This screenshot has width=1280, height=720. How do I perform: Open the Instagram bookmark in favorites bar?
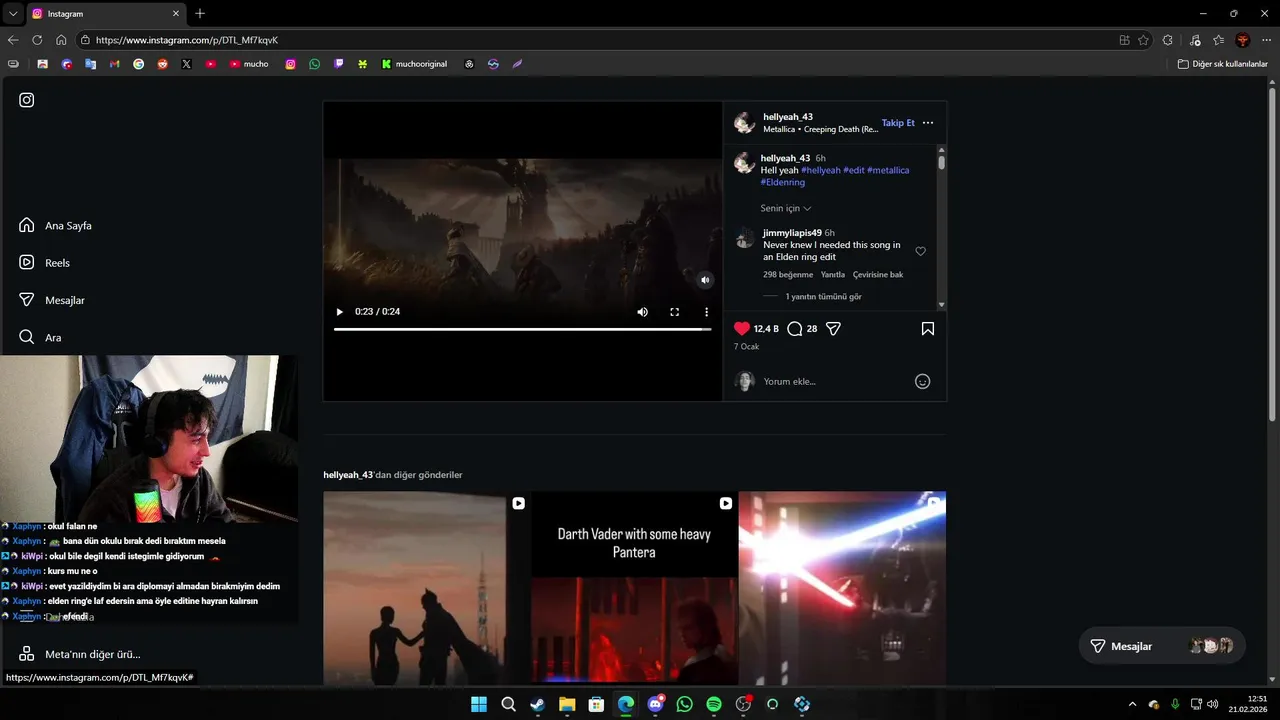click(x=290, y=64)
